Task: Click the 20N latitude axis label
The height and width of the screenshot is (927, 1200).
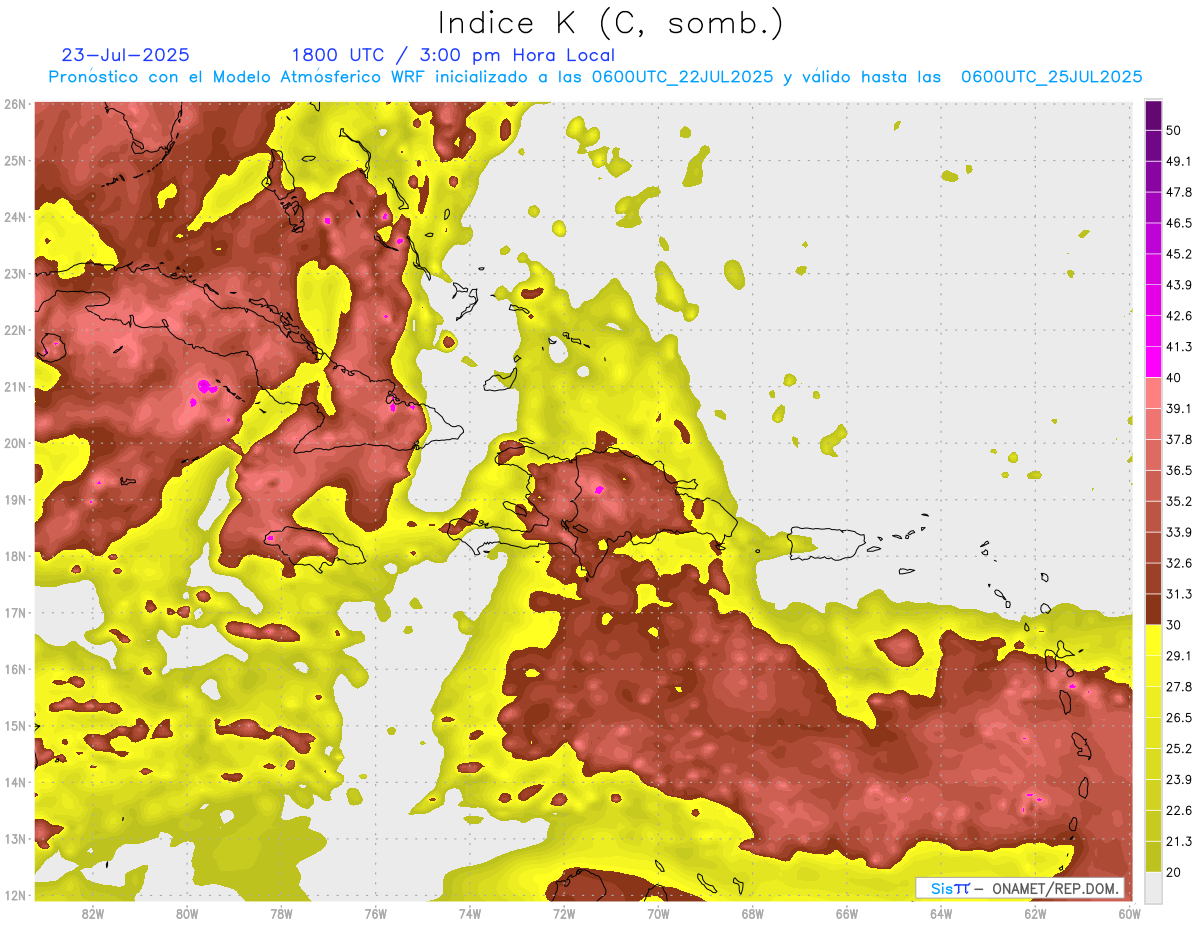Action: click(x=15, y=443)
